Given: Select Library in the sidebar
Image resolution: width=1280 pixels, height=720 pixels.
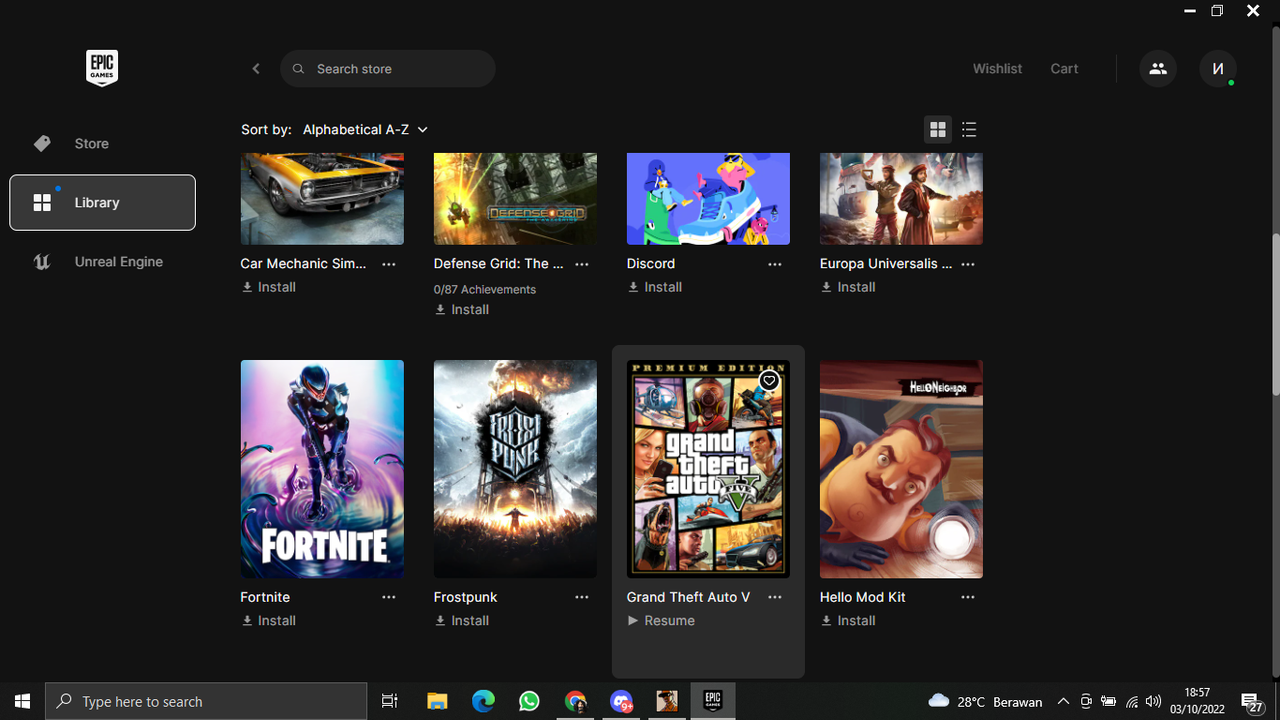Looking at the screenshot, I should point(102,202).
